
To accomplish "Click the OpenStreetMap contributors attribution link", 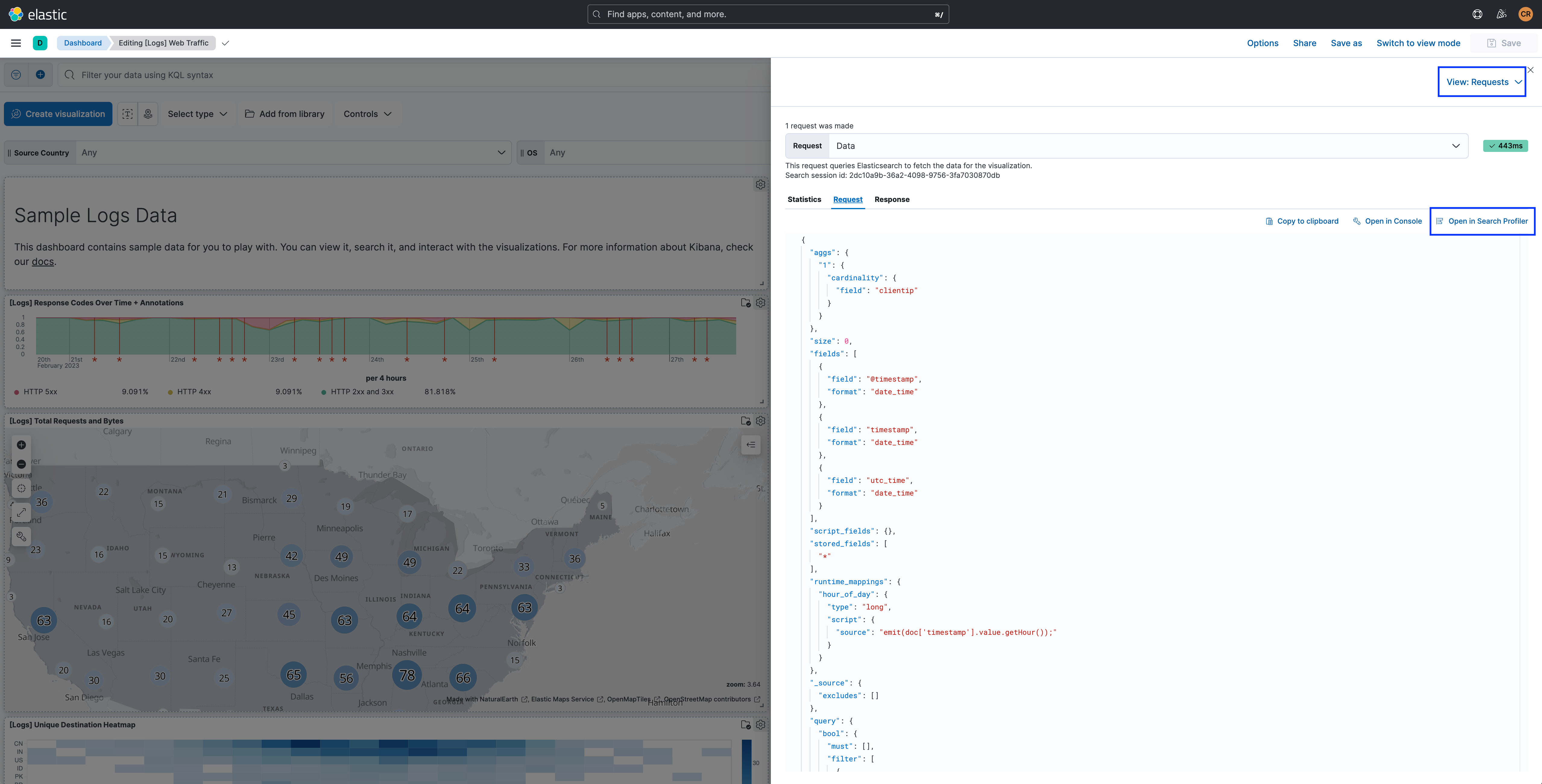I will [x=711, y=700].
